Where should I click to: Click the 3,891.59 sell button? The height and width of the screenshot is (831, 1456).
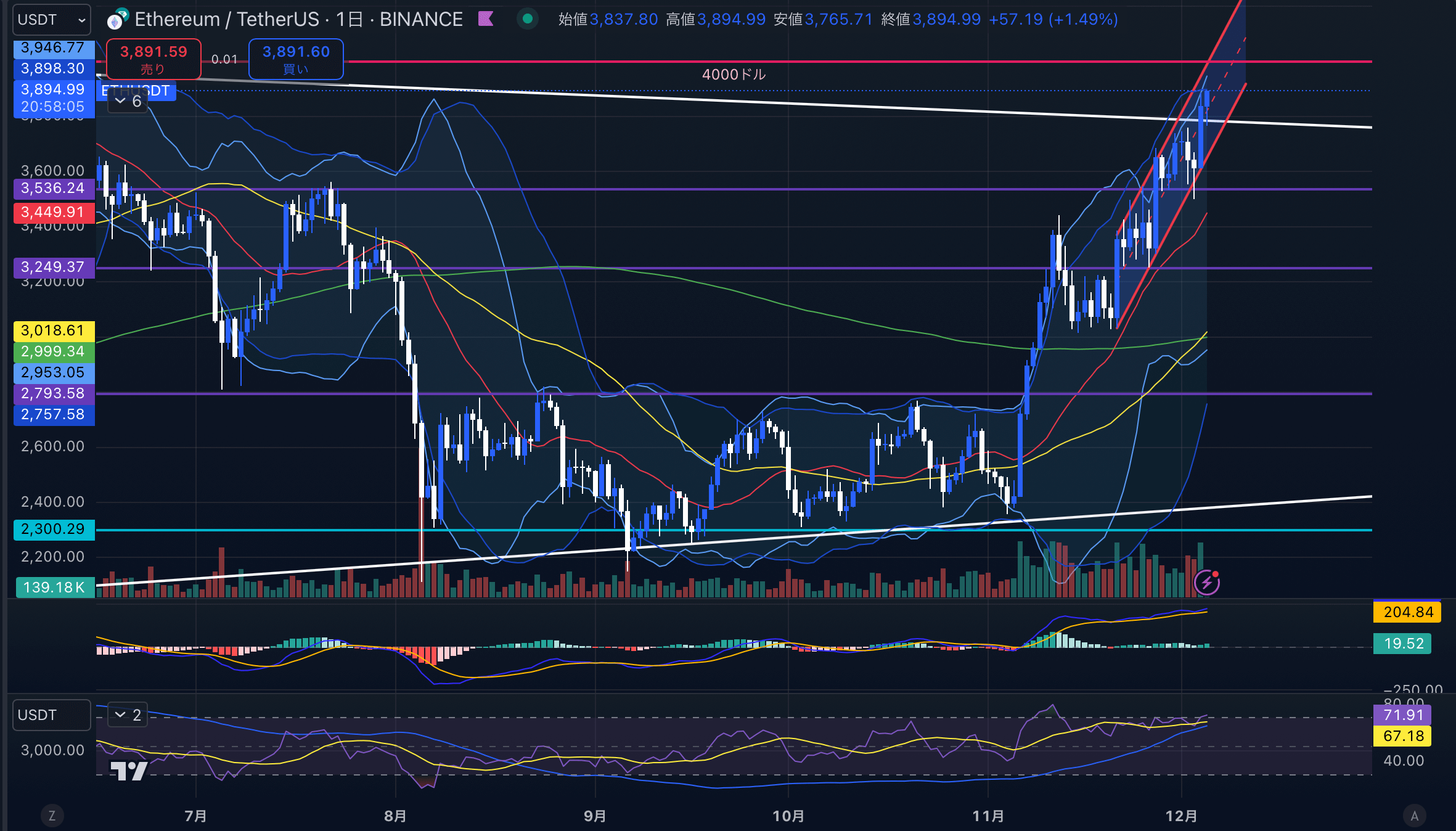pyautogui.click(x=153, y=59)
